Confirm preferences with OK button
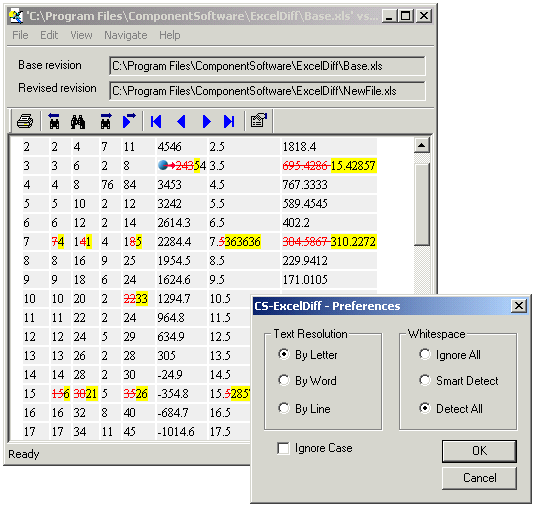The image size is (535, 506). pos(479,451)
